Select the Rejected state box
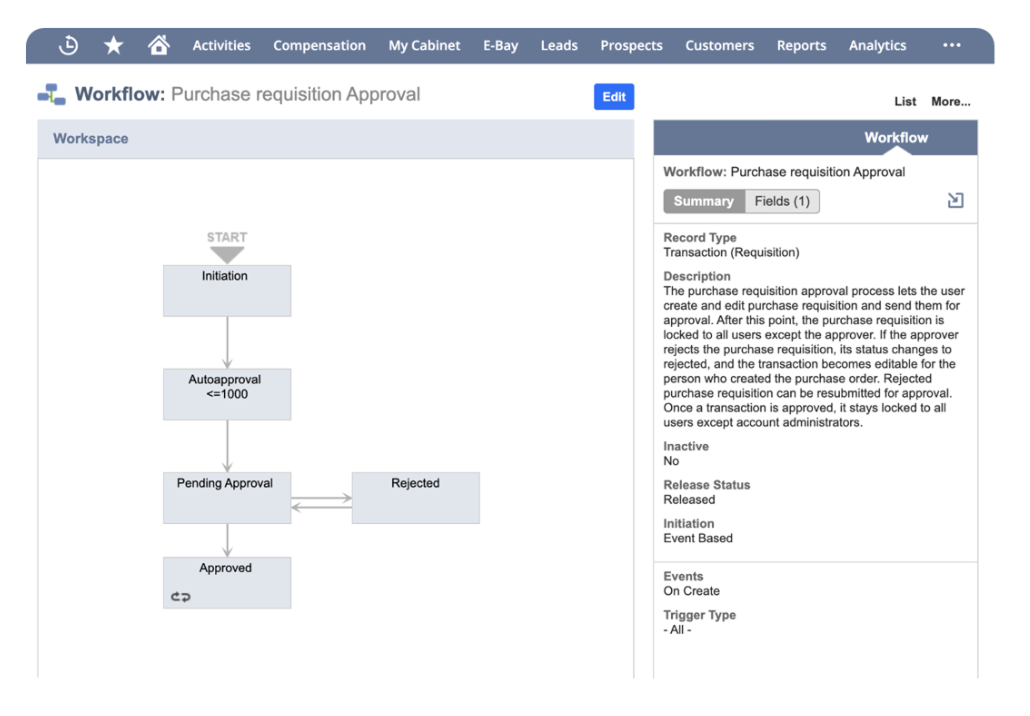 tap(416, 497)
